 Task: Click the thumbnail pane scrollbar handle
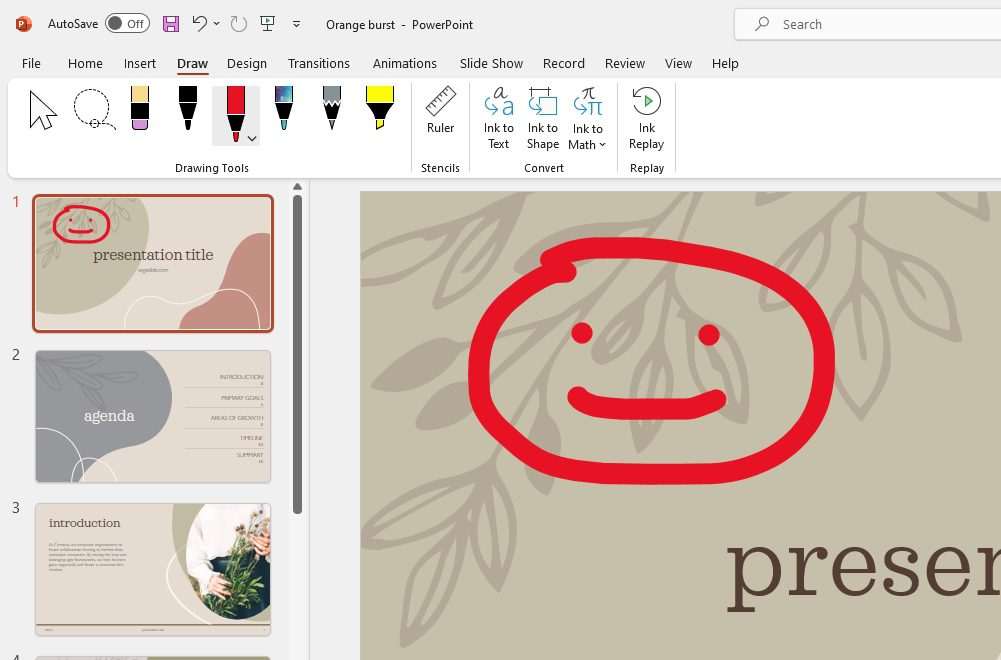tap(297, 354)
